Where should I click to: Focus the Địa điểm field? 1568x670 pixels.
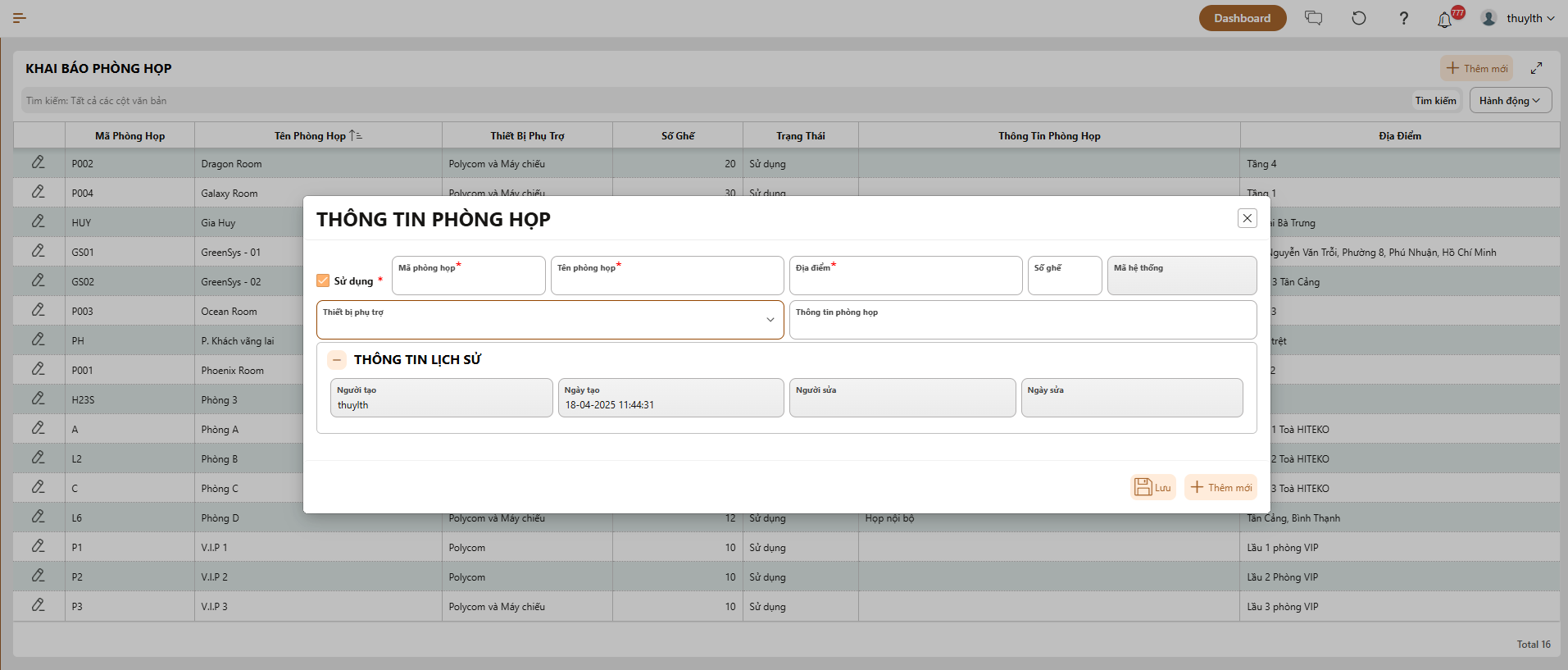click(906, 276)
